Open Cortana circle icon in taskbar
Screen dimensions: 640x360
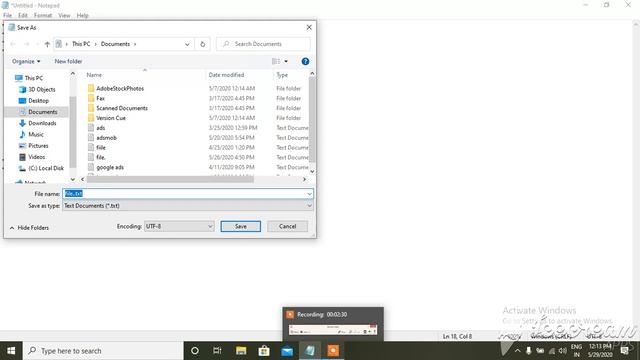195,351
